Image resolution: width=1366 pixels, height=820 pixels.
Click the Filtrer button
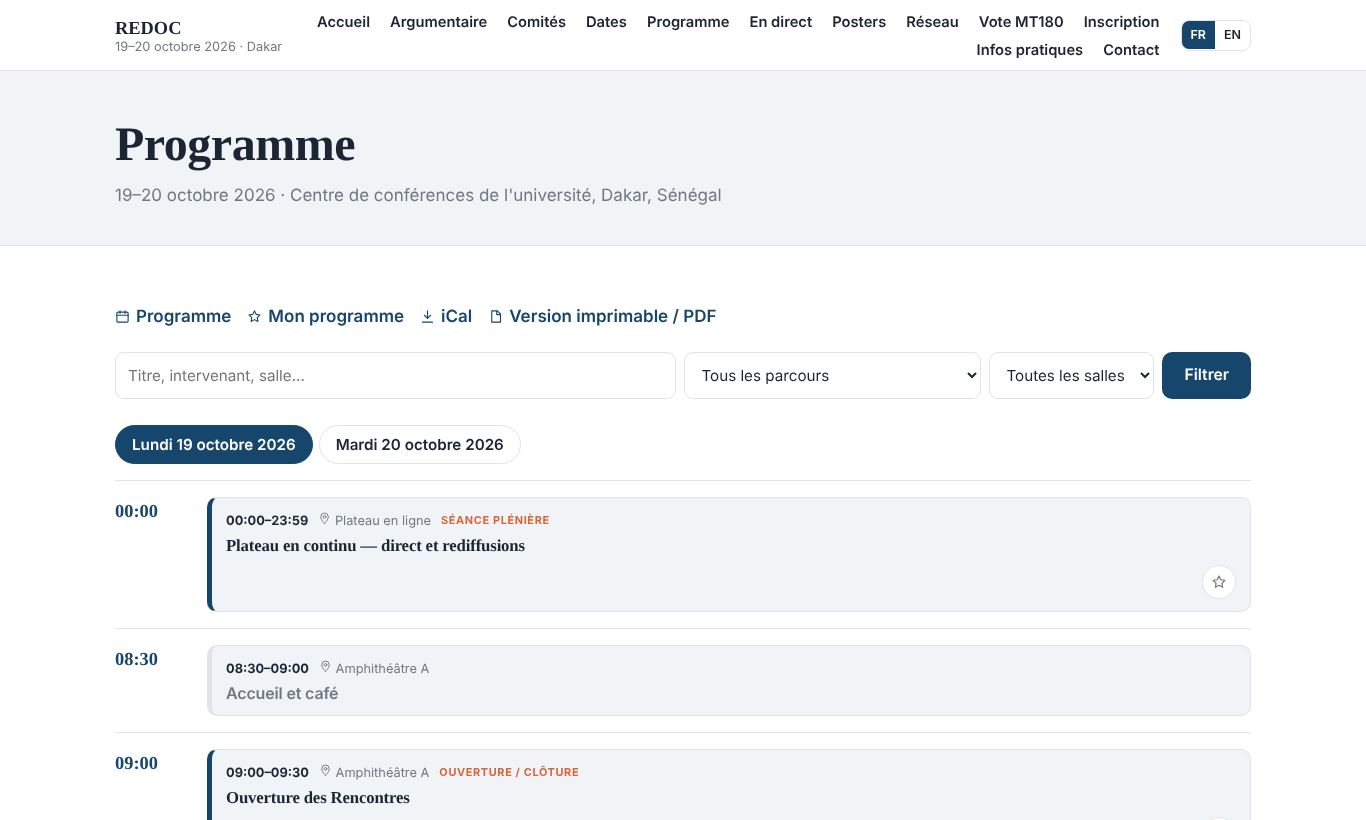coord(1206,375)
